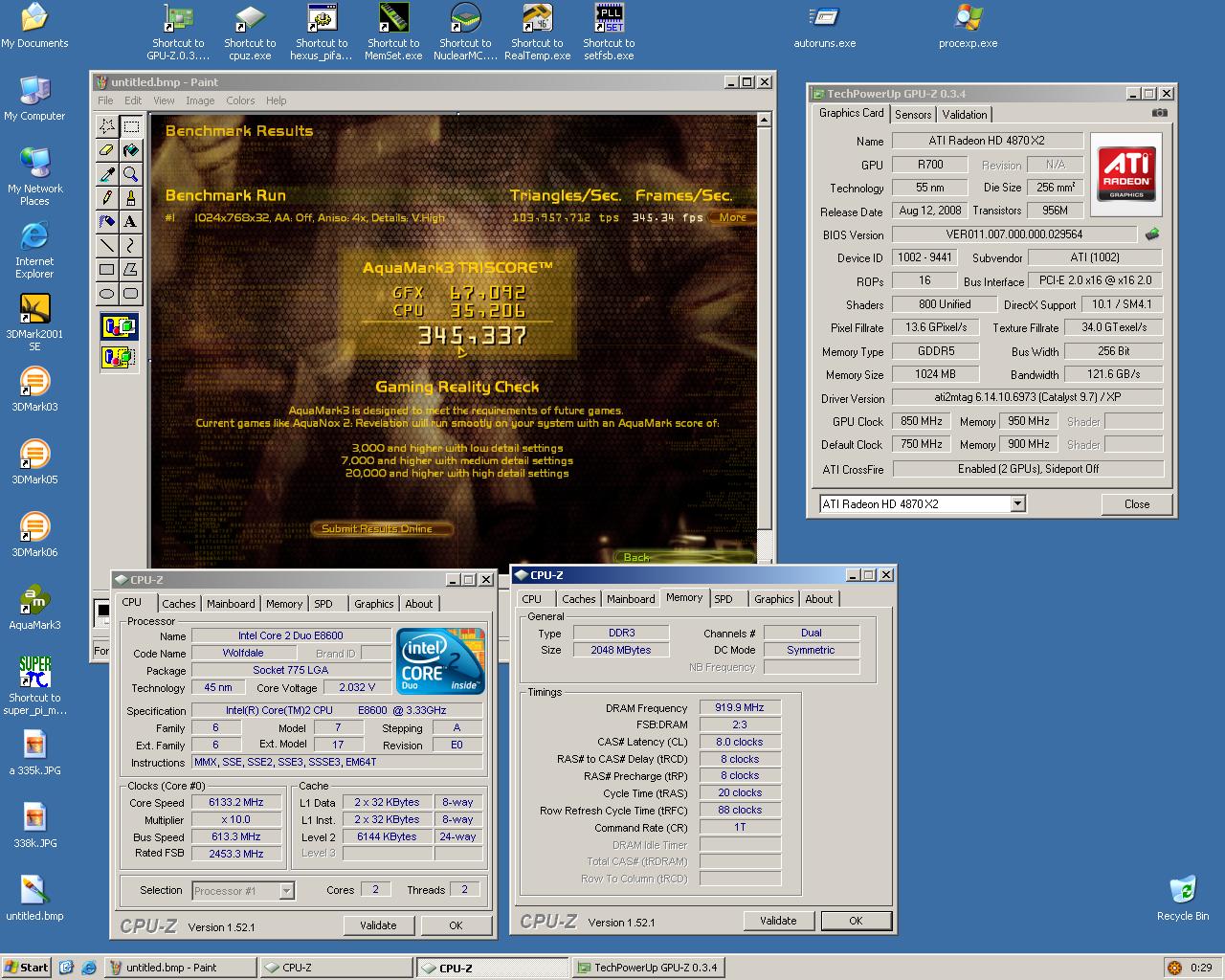
Task: Select the Fill With Color bucket tool
Action: click(131, 150)
